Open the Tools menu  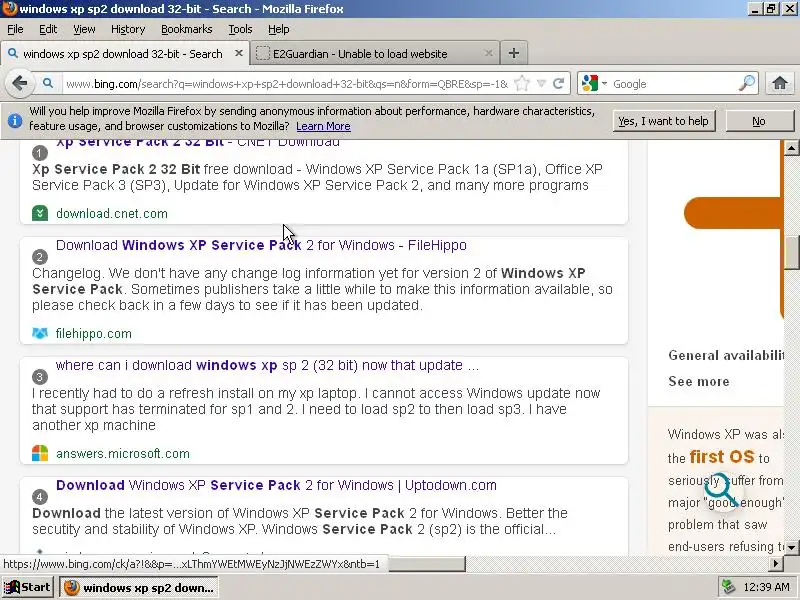point(240,29)
